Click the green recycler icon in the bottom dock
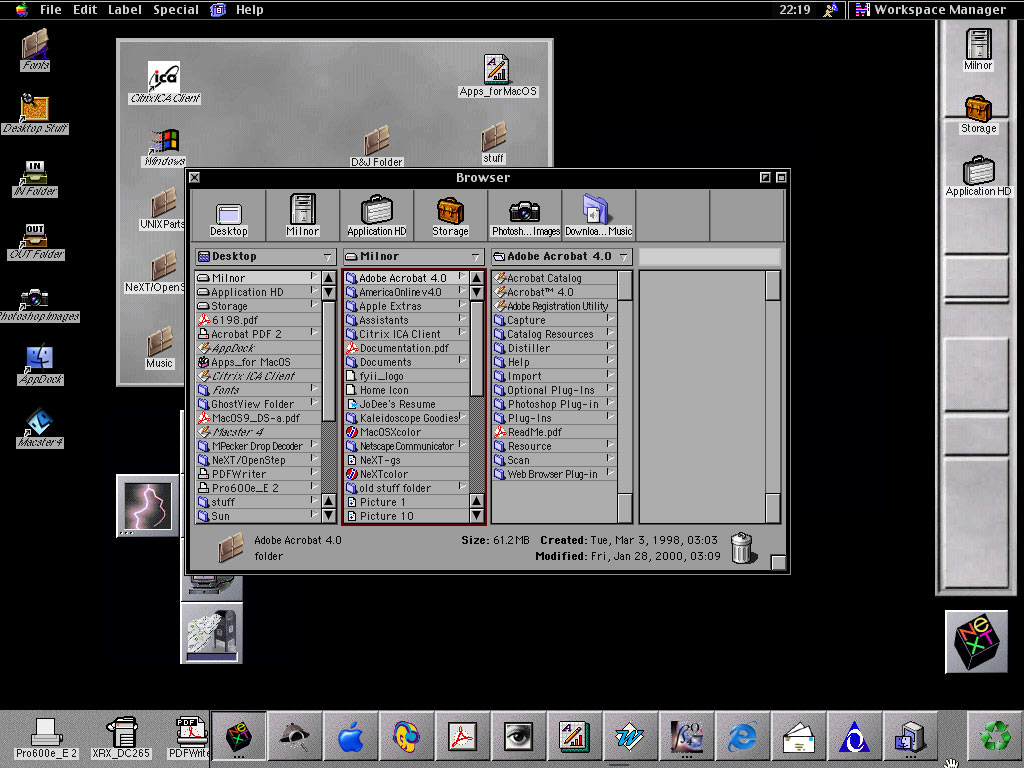Viewport: 1024px width, 768px height. (x=995, y=737)
